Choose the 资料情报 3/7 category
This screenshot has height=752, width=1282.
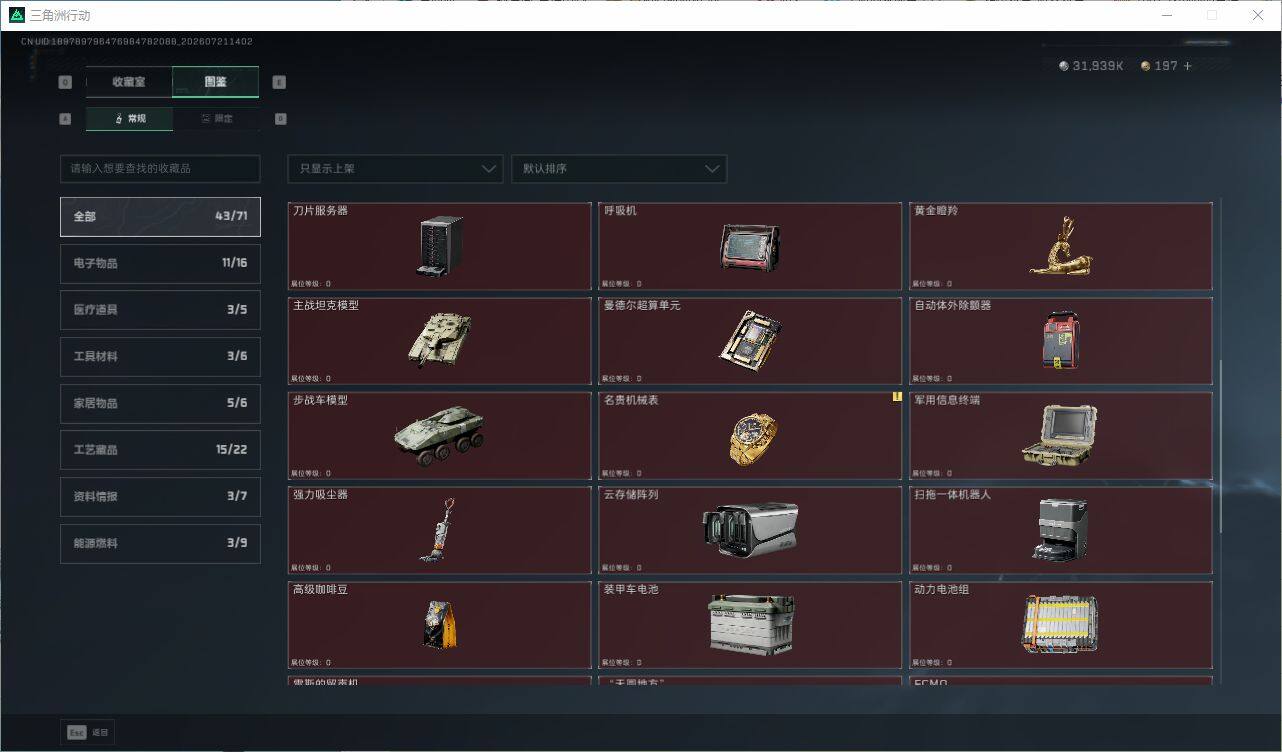click(160, 496)
